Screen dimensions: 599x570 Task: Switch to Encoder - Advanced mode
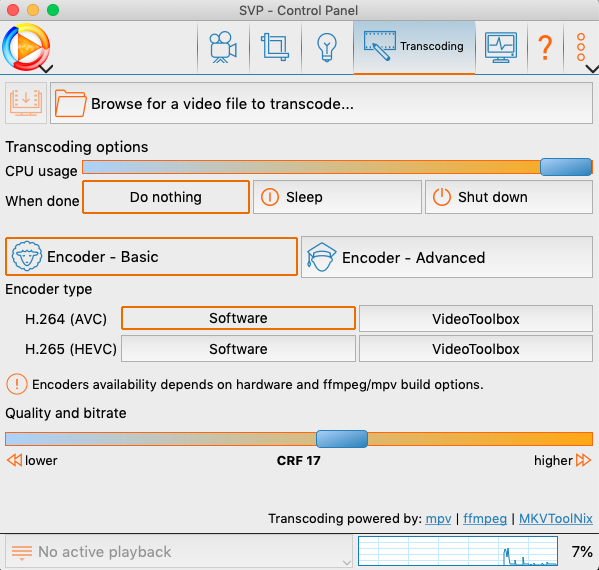pos(447,257)
